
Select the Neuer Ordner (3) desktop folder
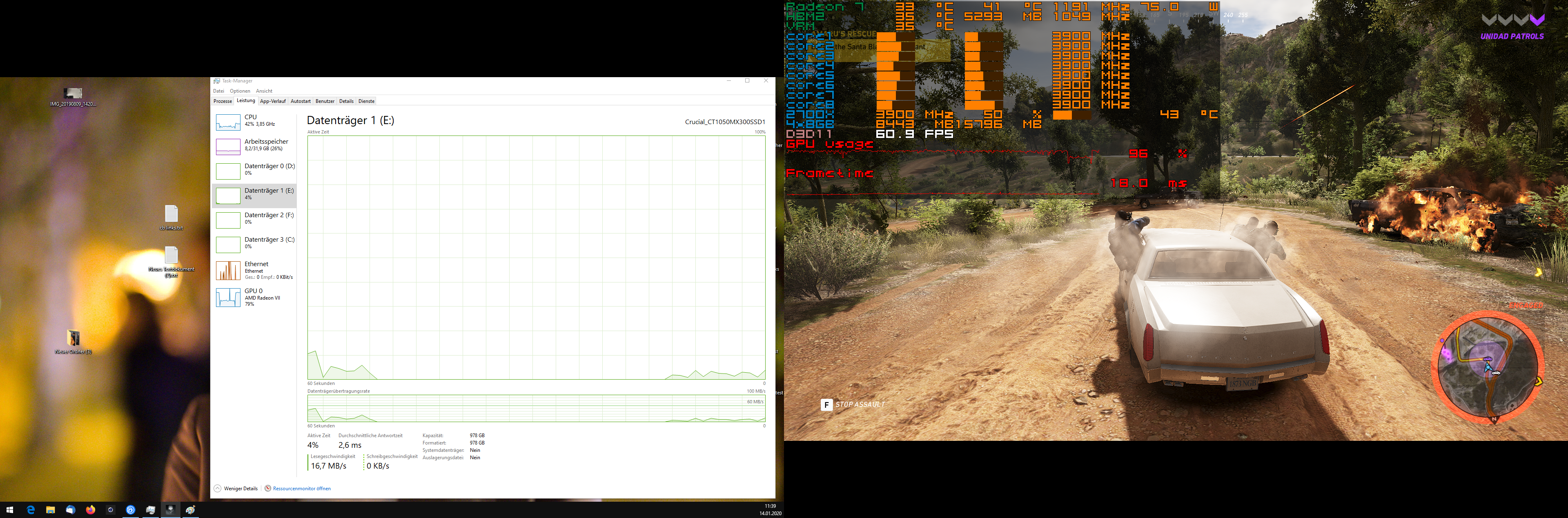pyautogui.click(x=73, y=342)
